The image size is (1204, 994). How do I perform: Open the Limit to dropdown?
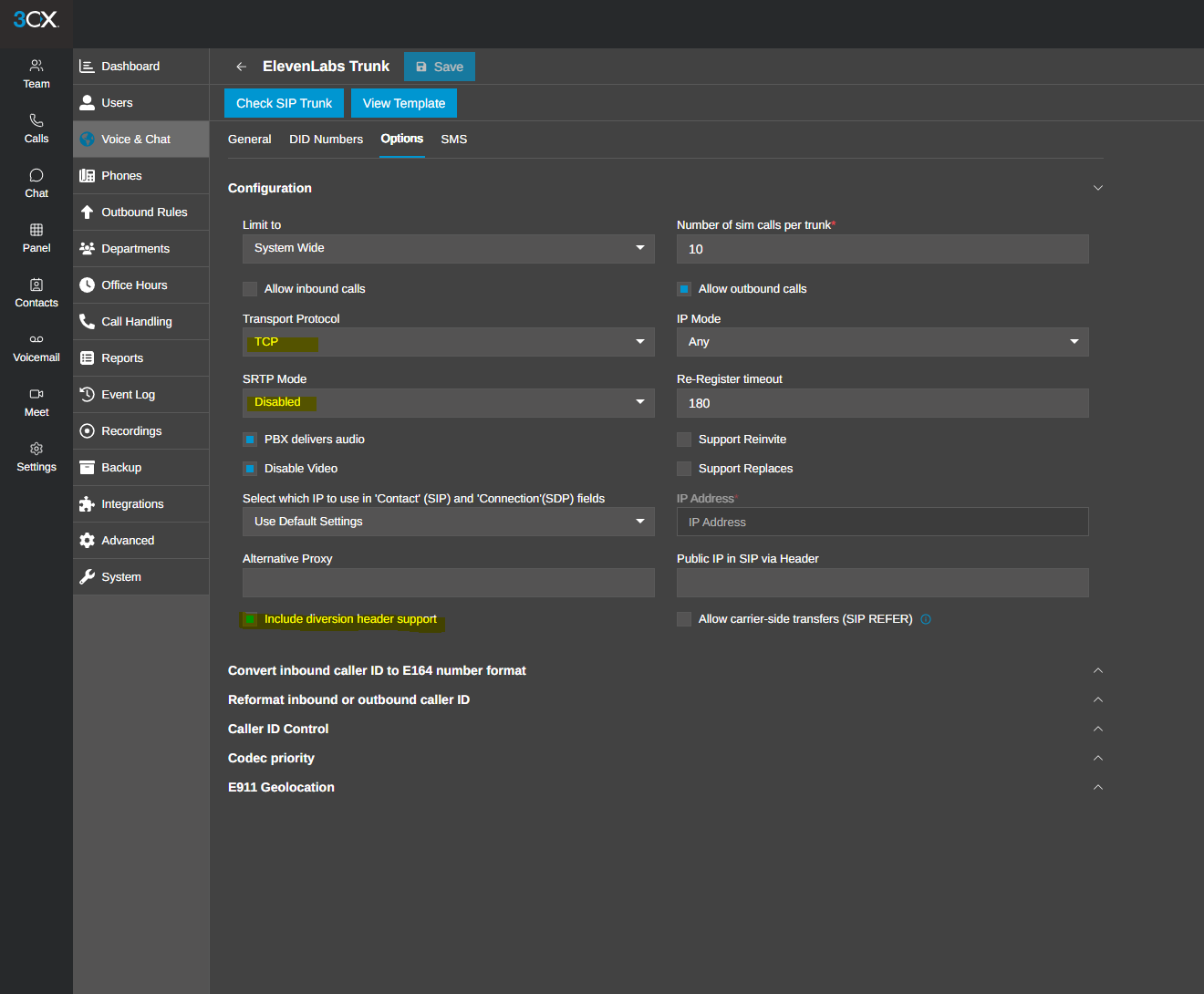pyautogui.click(x=449, y=249)
